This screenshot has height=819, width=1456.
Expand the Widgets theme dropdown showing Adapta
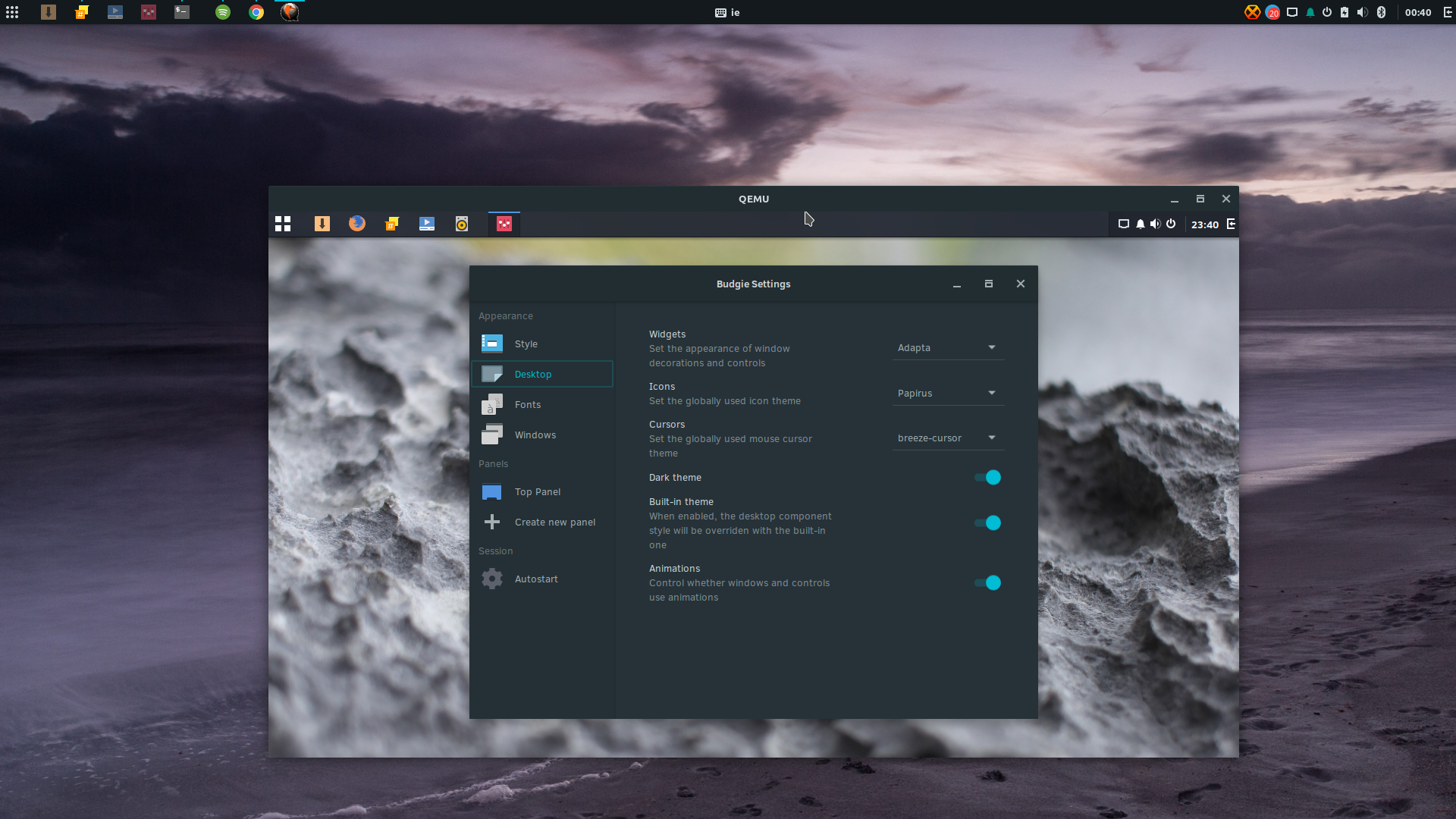point(948,347)
